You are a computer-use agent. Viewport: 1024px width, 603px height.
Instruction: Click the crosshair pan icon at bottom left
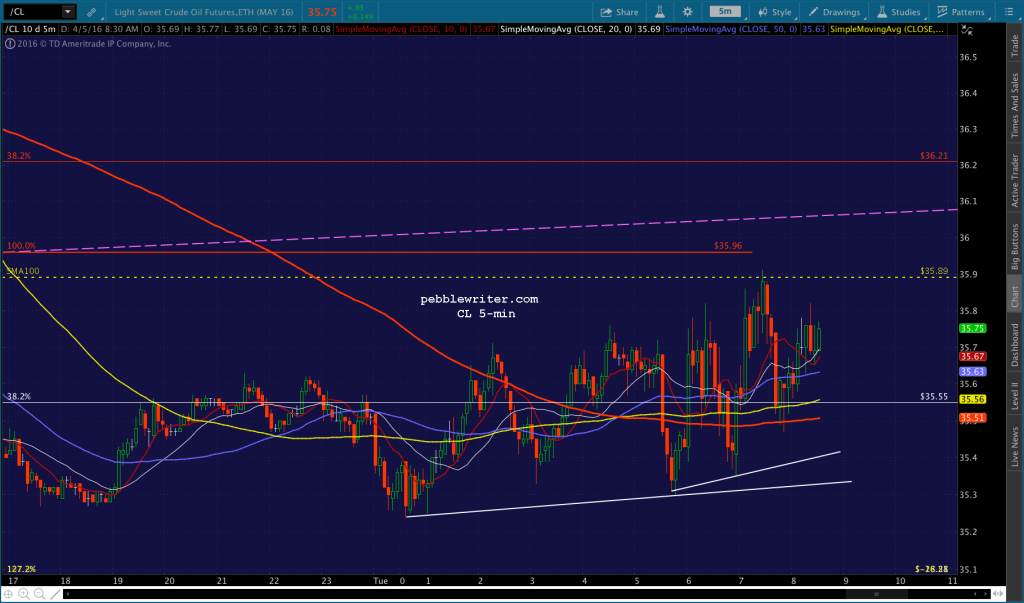(x=8, y=594)
